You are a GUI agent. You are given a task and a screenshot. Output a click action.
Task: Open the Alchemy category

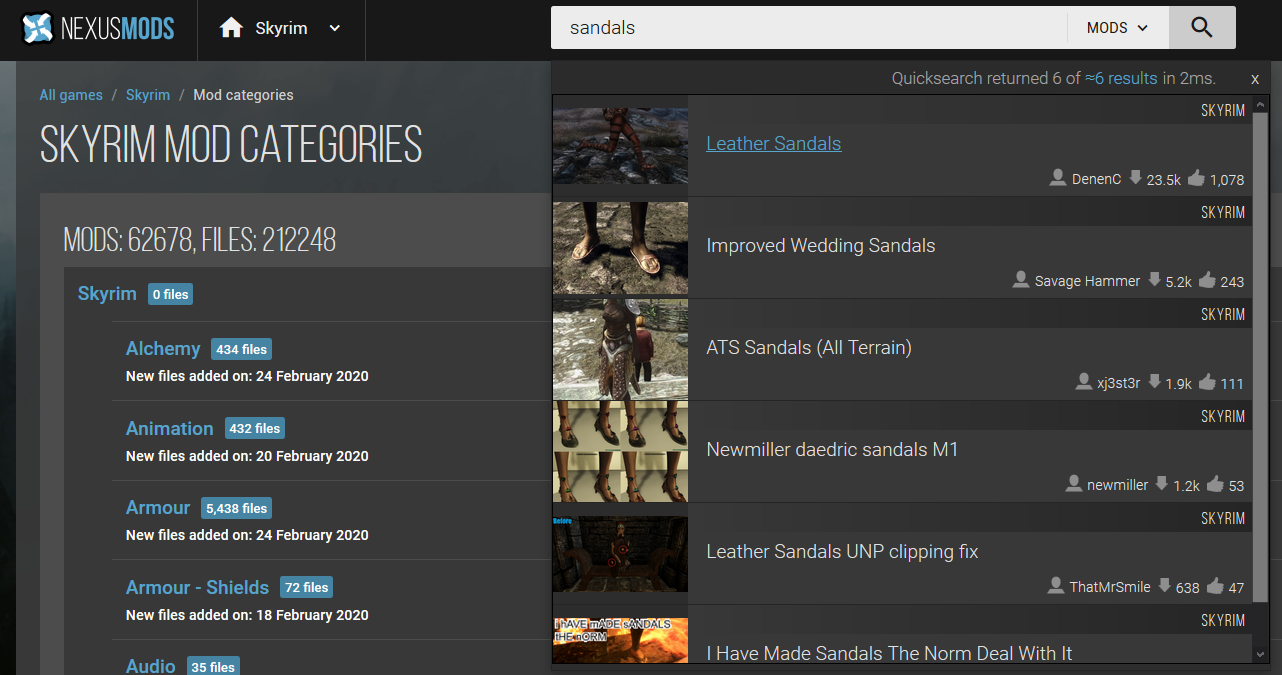[x=163, y=348]
